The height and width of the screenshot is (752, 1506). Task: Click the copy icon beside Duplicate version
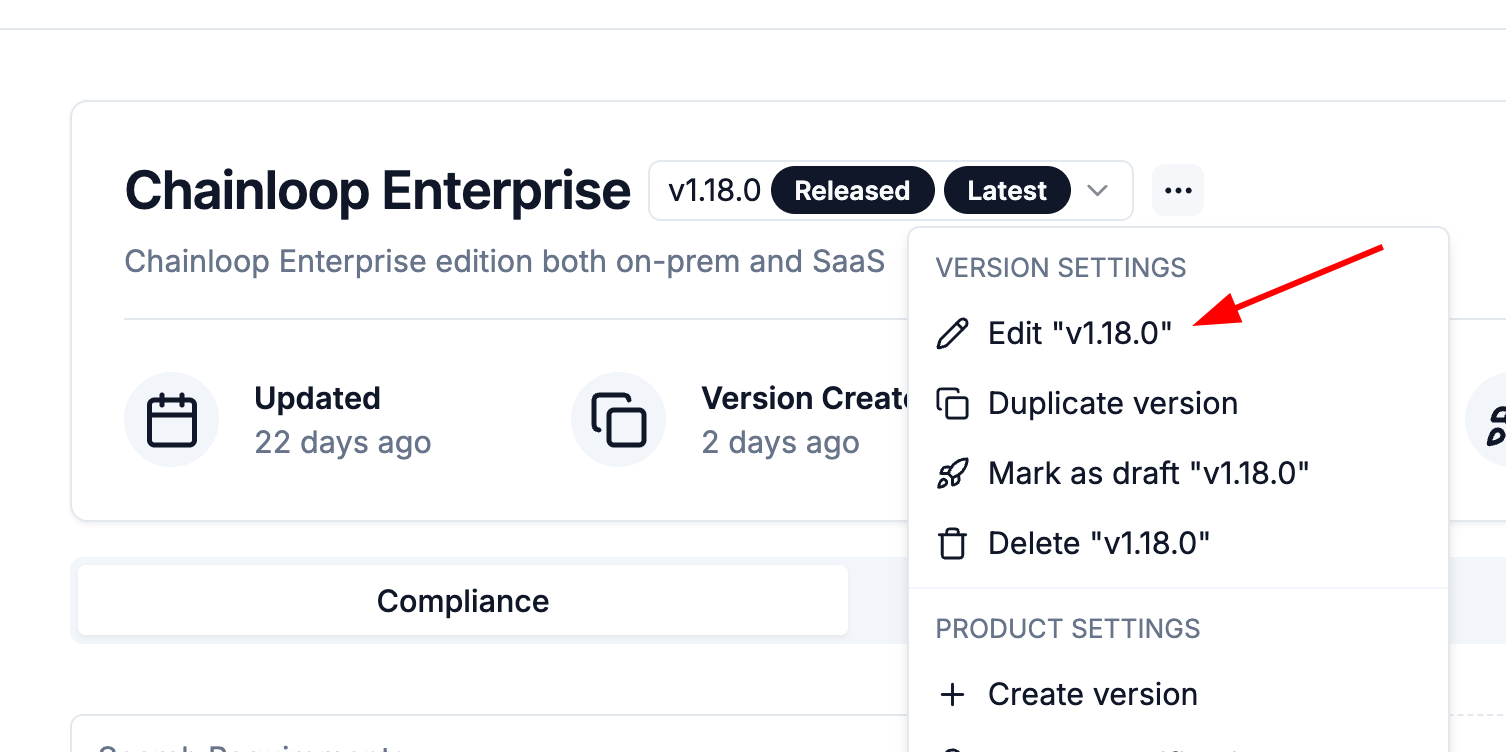tap(952, 403)
